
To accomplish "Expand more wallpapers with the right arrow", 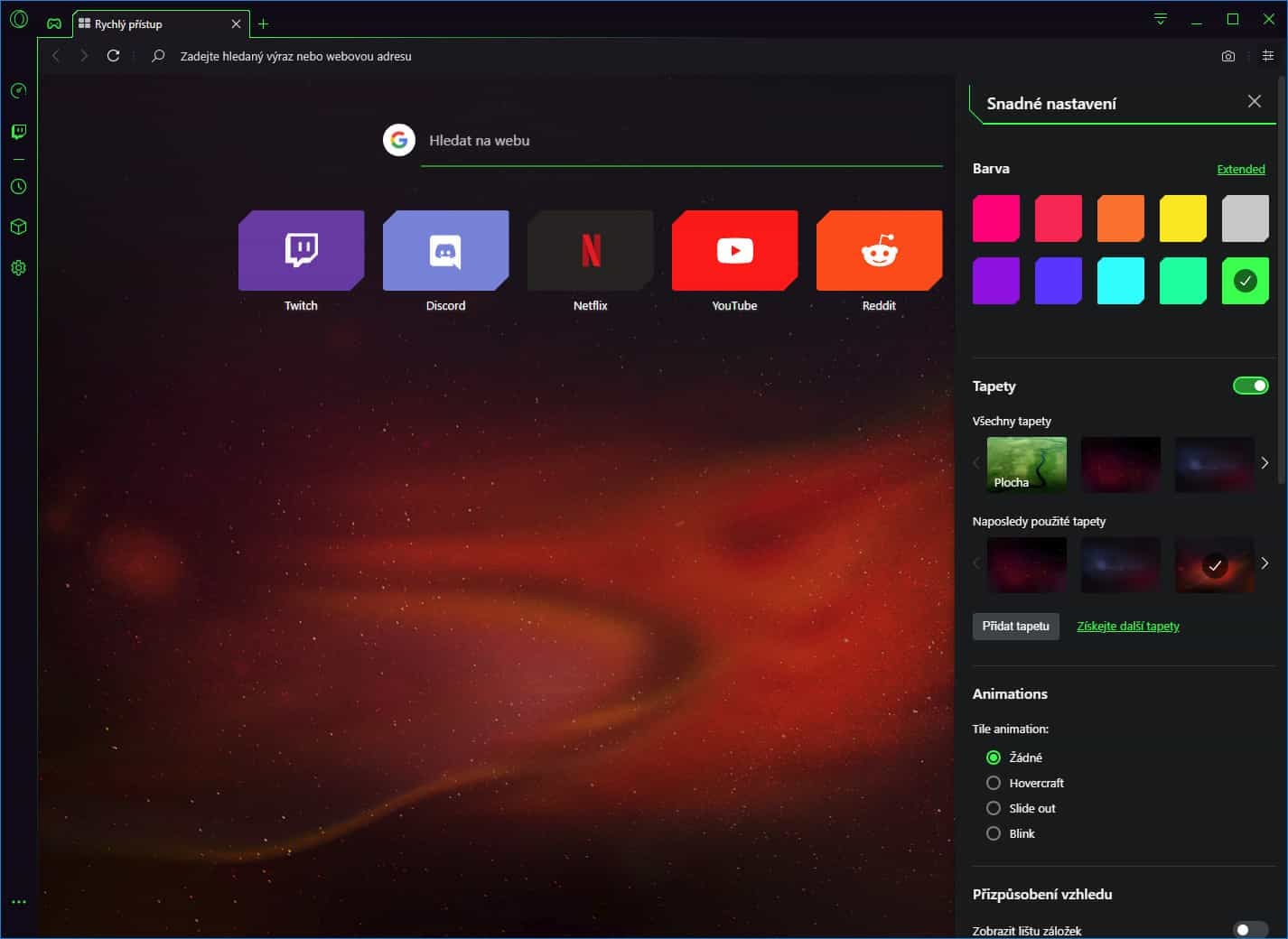I will click(1265, 462).
